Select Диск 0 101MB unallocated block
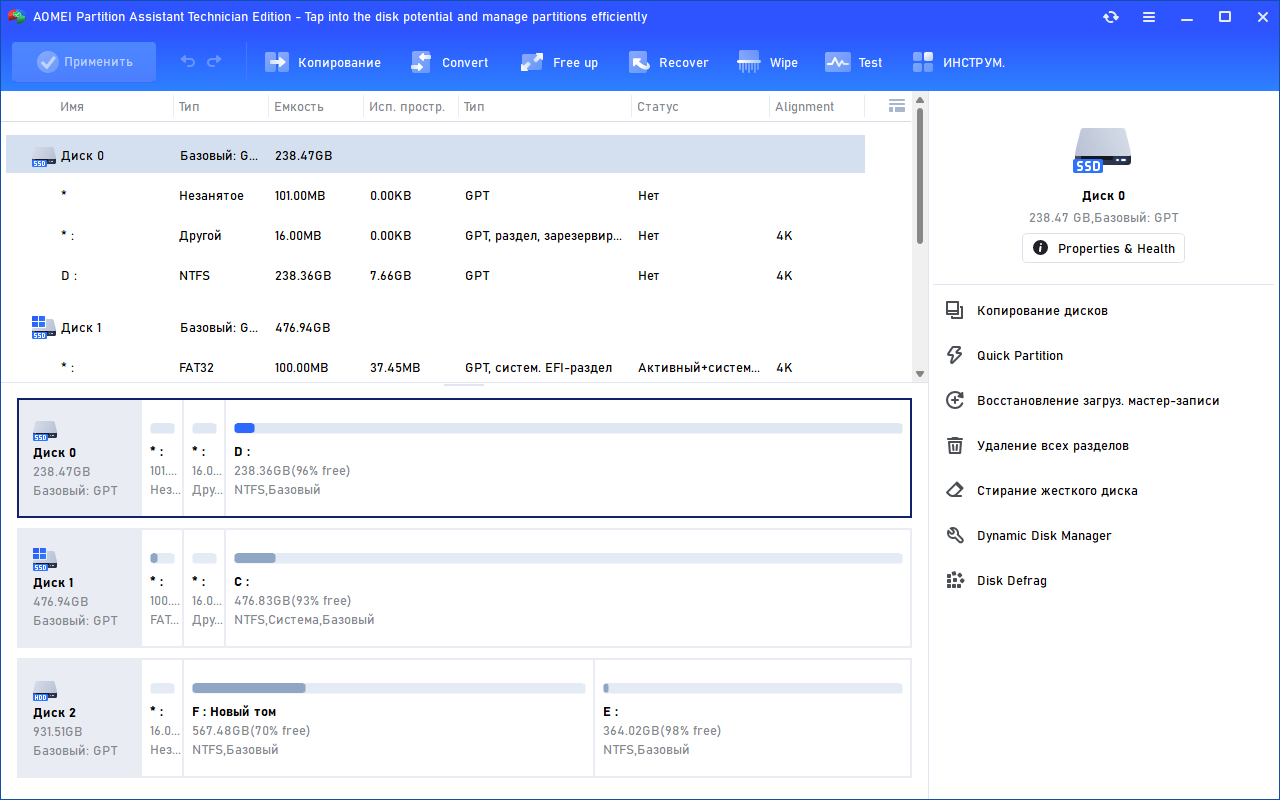Image resolution: width=1280 pixels, height=800 pixels. pyautogui.click(x=162, y=458)
